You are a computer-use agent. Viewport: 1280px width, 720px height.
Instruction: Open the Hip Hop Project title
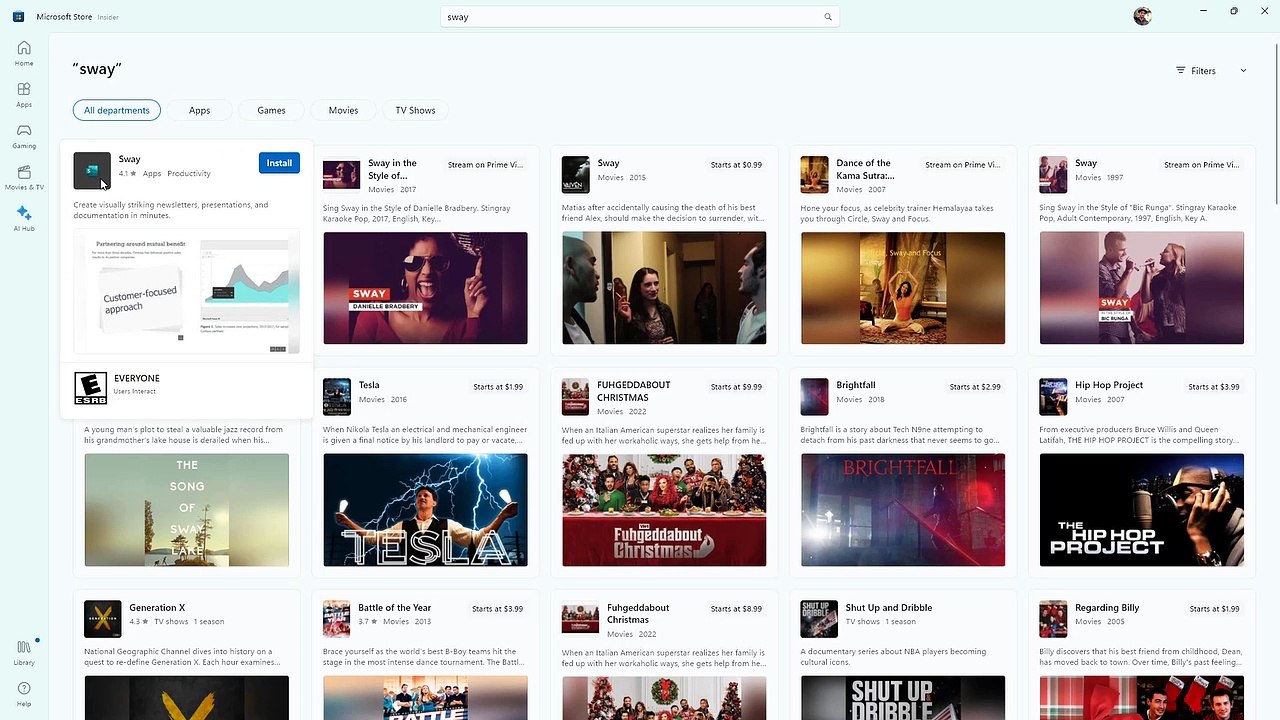(1109, 385)
